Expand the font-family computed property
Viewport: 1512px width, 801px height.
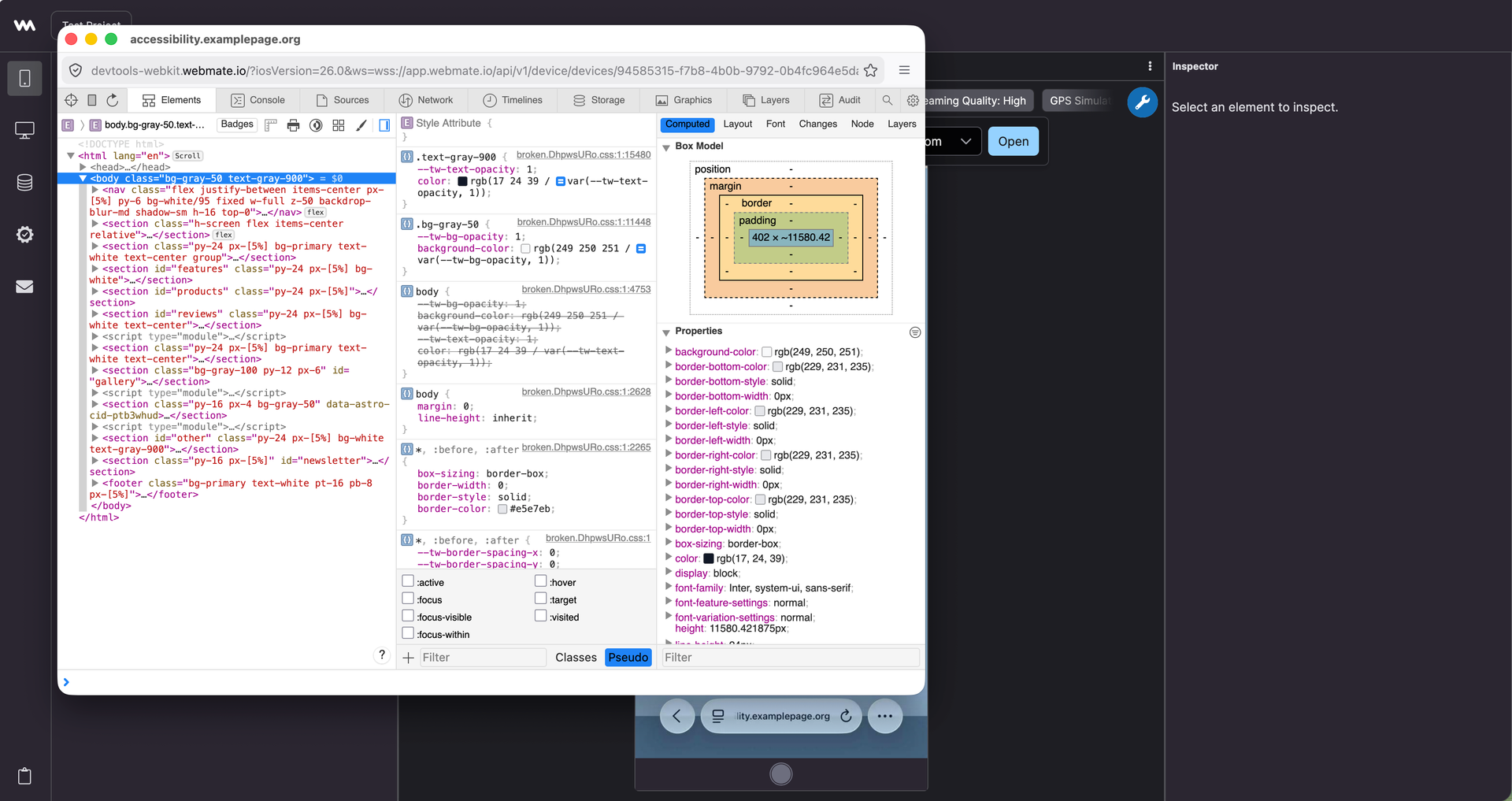point(669,587)
